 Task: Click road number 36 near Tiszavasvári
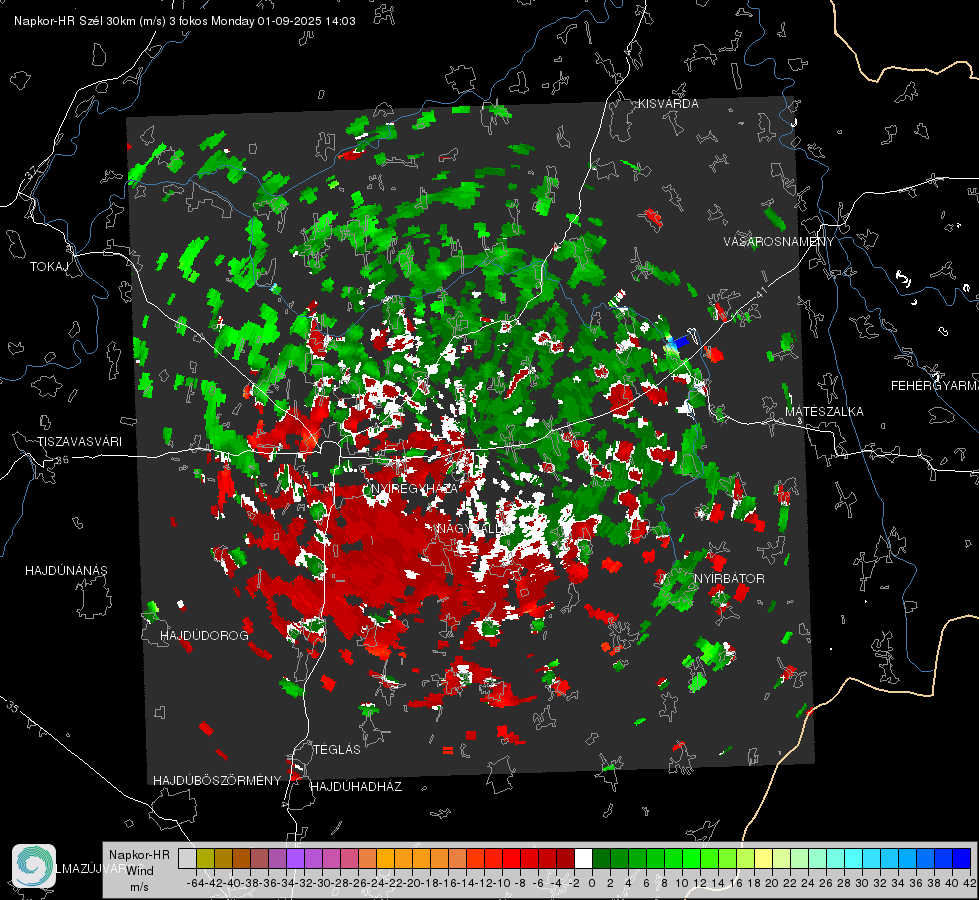point(63,460)
